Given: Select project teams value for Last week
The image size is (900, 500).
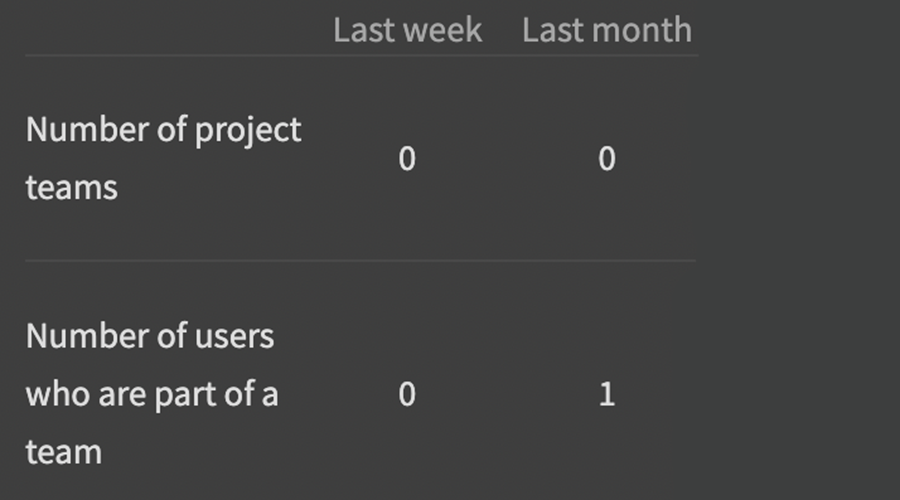Looking at the screenshot, I should (407, 159).
